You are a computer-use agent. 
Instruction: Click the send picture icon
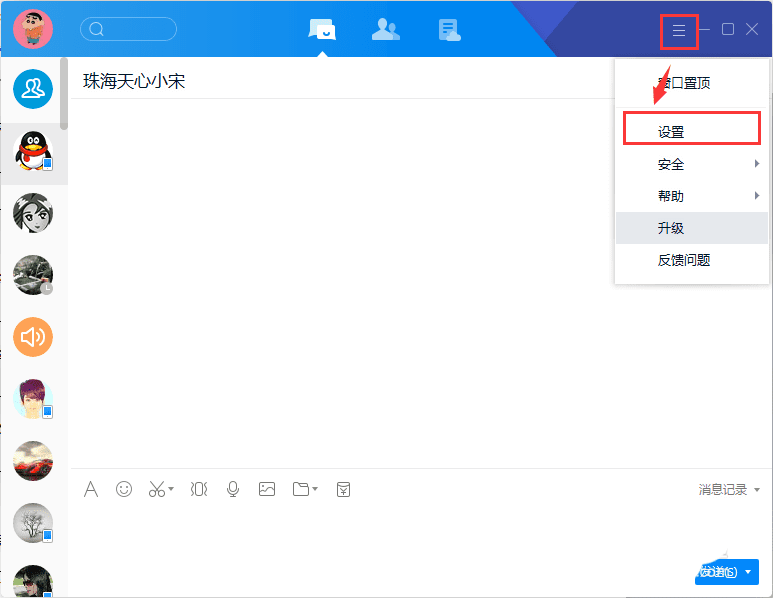coord(267,489)
